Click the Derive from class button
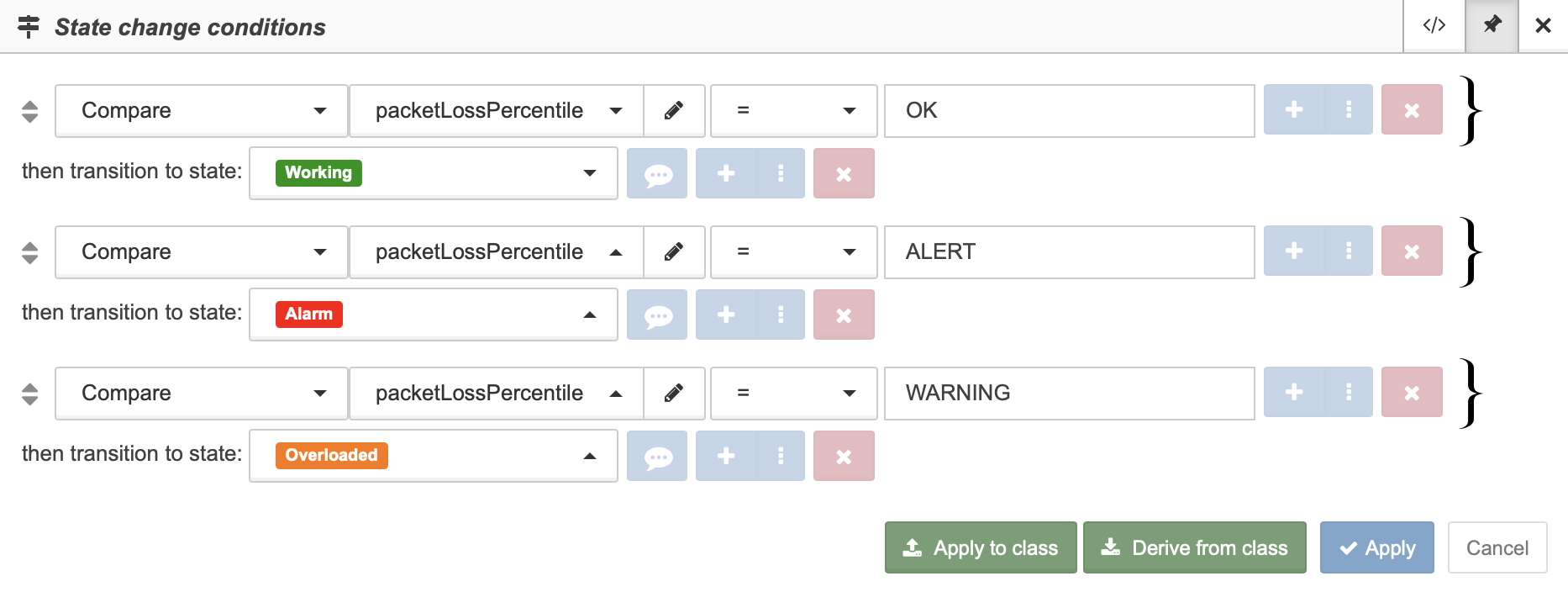Image resolution: width=1568 pixels, height=592 pixels. click(x=1195, y=547)
